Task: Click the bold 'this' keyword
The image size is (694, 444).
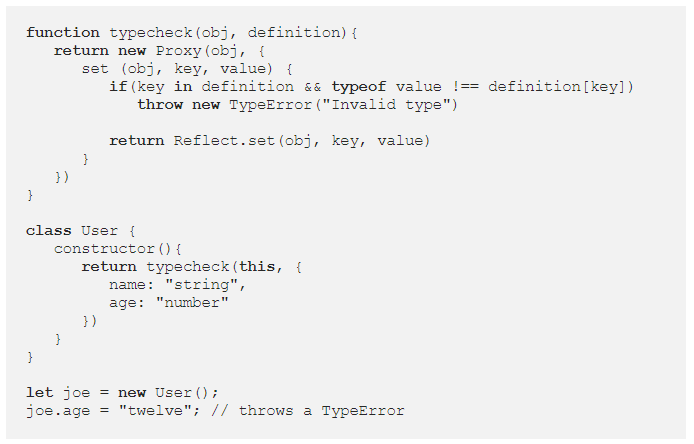Action: point(257,266)
